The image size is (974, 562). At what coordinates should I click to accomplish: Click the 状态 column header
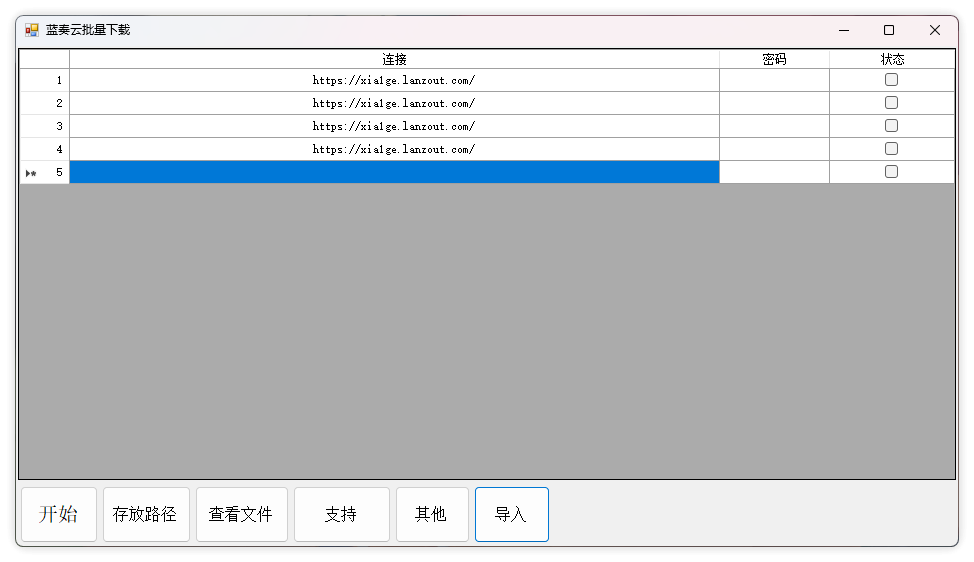tap(893, 59)
